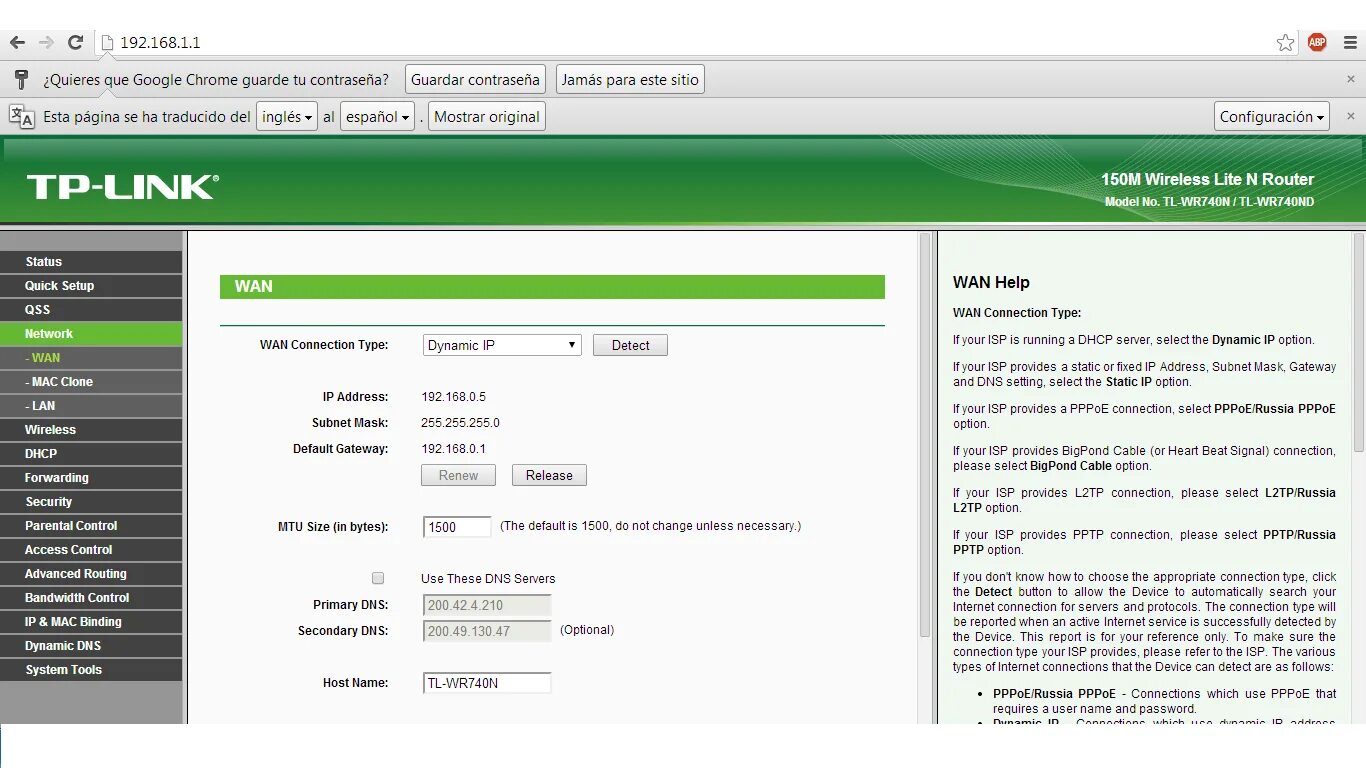This screenshot has height=768, width=1366.
Task: Close the save password bar
Action: tap(1351, 79)
